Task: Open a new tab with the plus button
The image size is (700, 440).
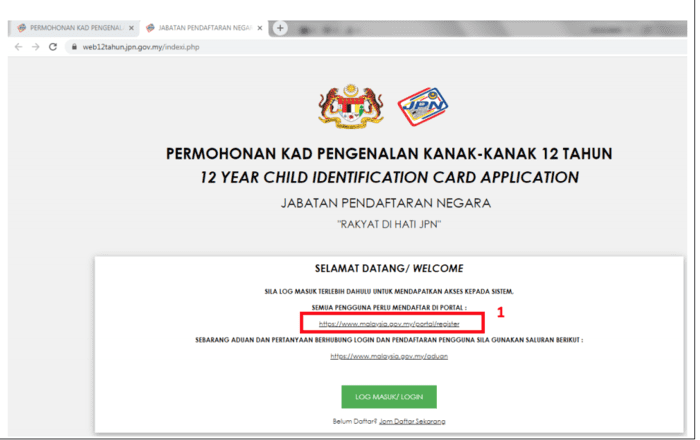Action: (x=280, y=28)
